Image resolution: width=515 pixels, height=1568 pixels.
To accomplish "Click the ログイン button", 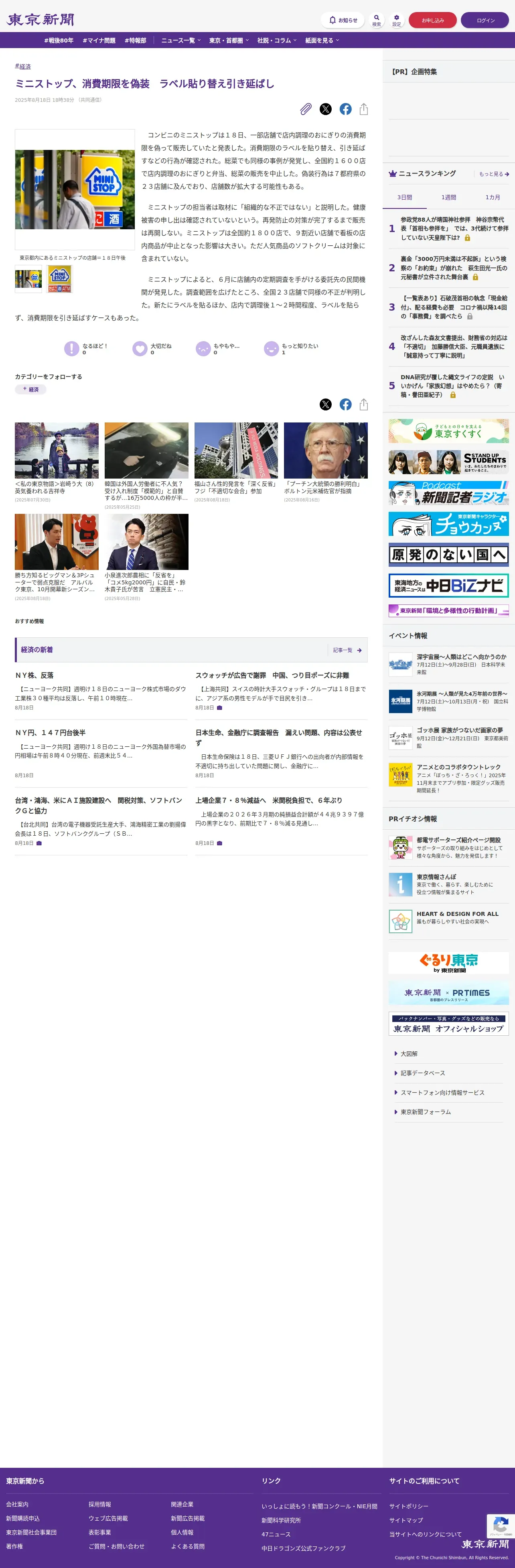I will click(x=485, y=20).
